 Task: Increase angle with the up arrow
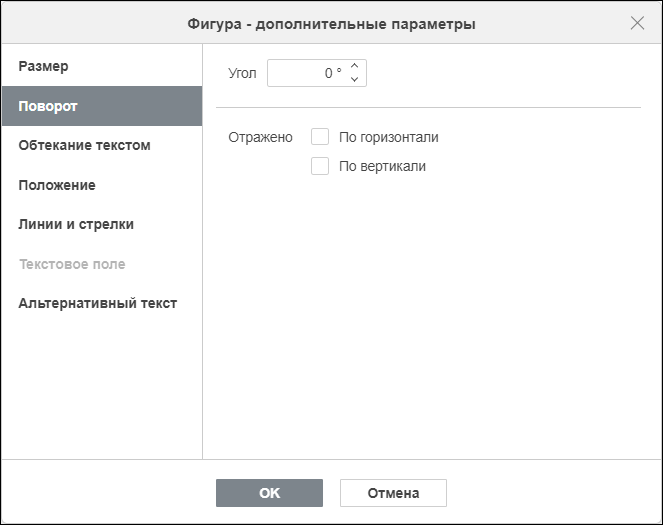pyautogui.click(x=354, y=66)
